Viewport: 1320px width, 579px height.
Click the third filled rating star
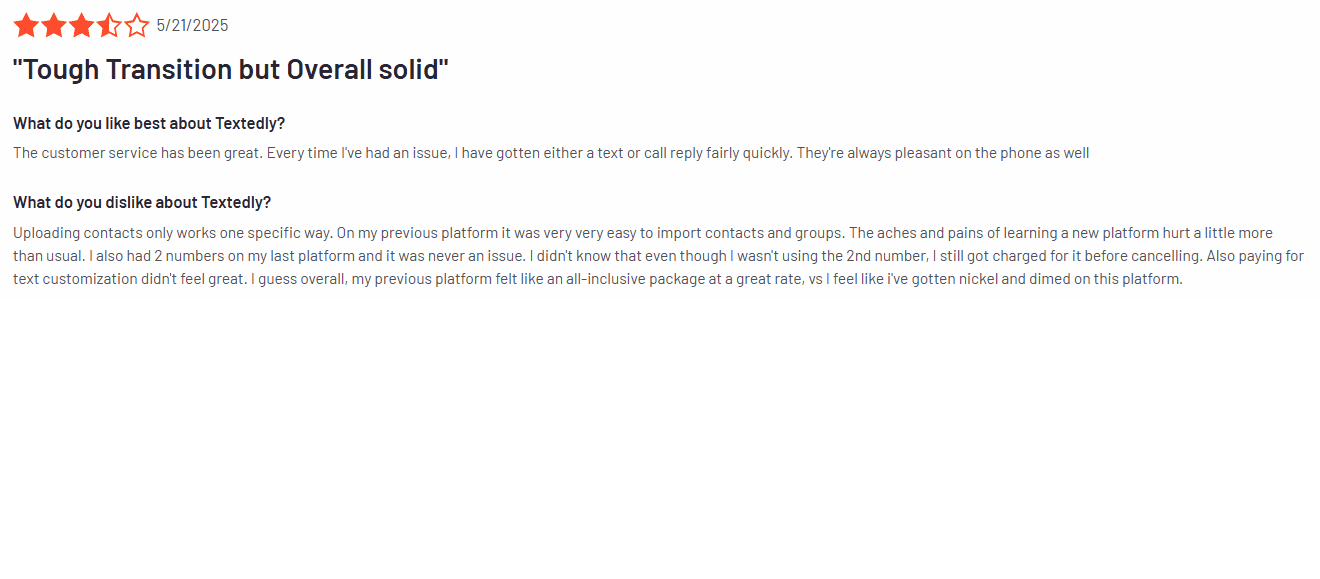[81, 25]
